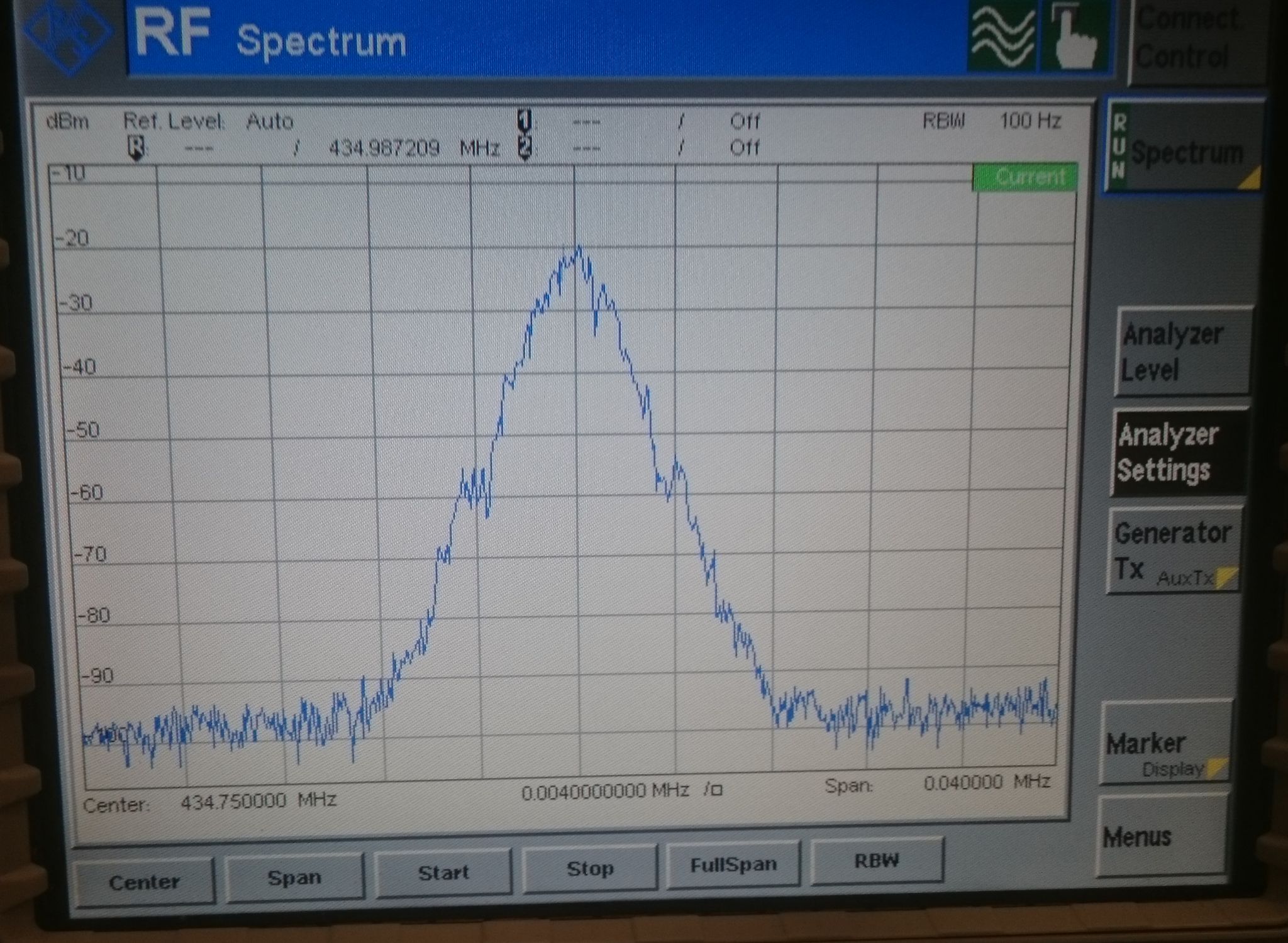1288x943 pixels.
Task: Click the RBW 100 Hz value field
Action: pos(1030,121)
